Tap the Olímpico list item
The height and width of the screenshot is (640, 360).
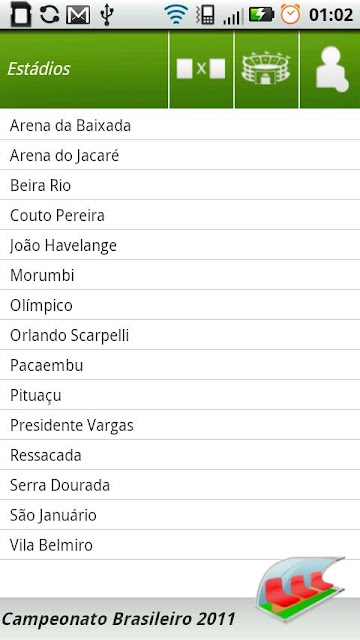click(x=180, y=305)
